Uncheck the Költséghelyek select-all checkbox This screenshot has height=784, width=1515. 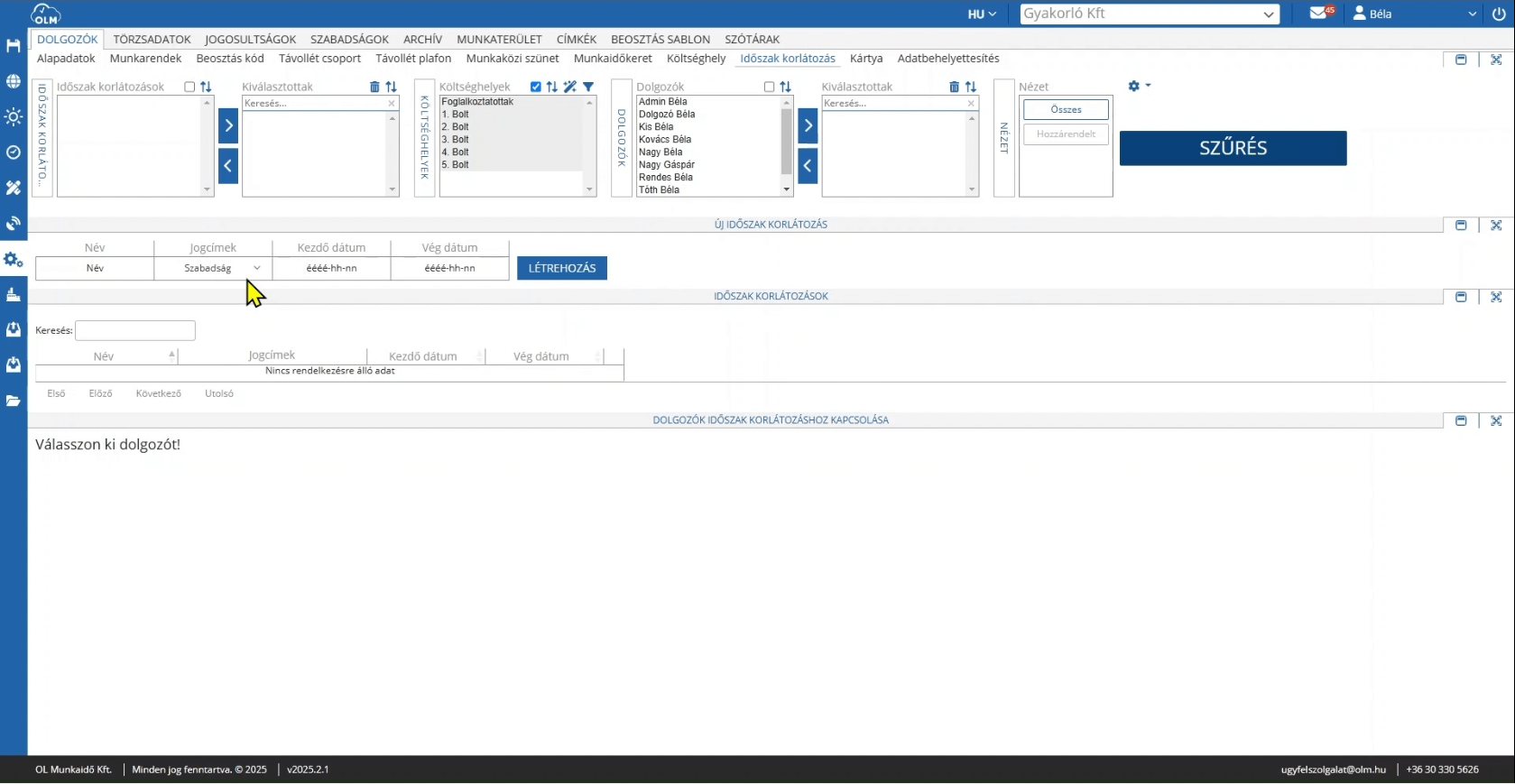coord(536,87)
